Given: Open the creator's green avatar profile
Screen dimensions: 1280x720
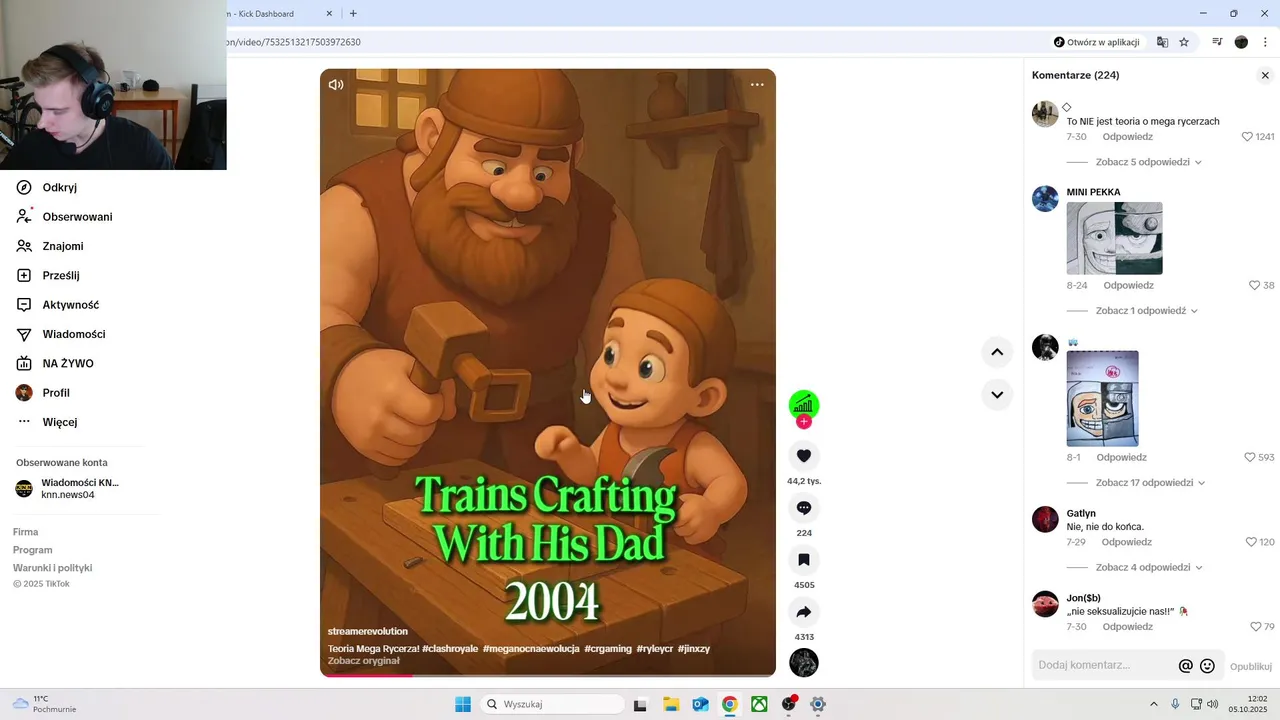Looking at the screenshot, I should click(804, 404).
